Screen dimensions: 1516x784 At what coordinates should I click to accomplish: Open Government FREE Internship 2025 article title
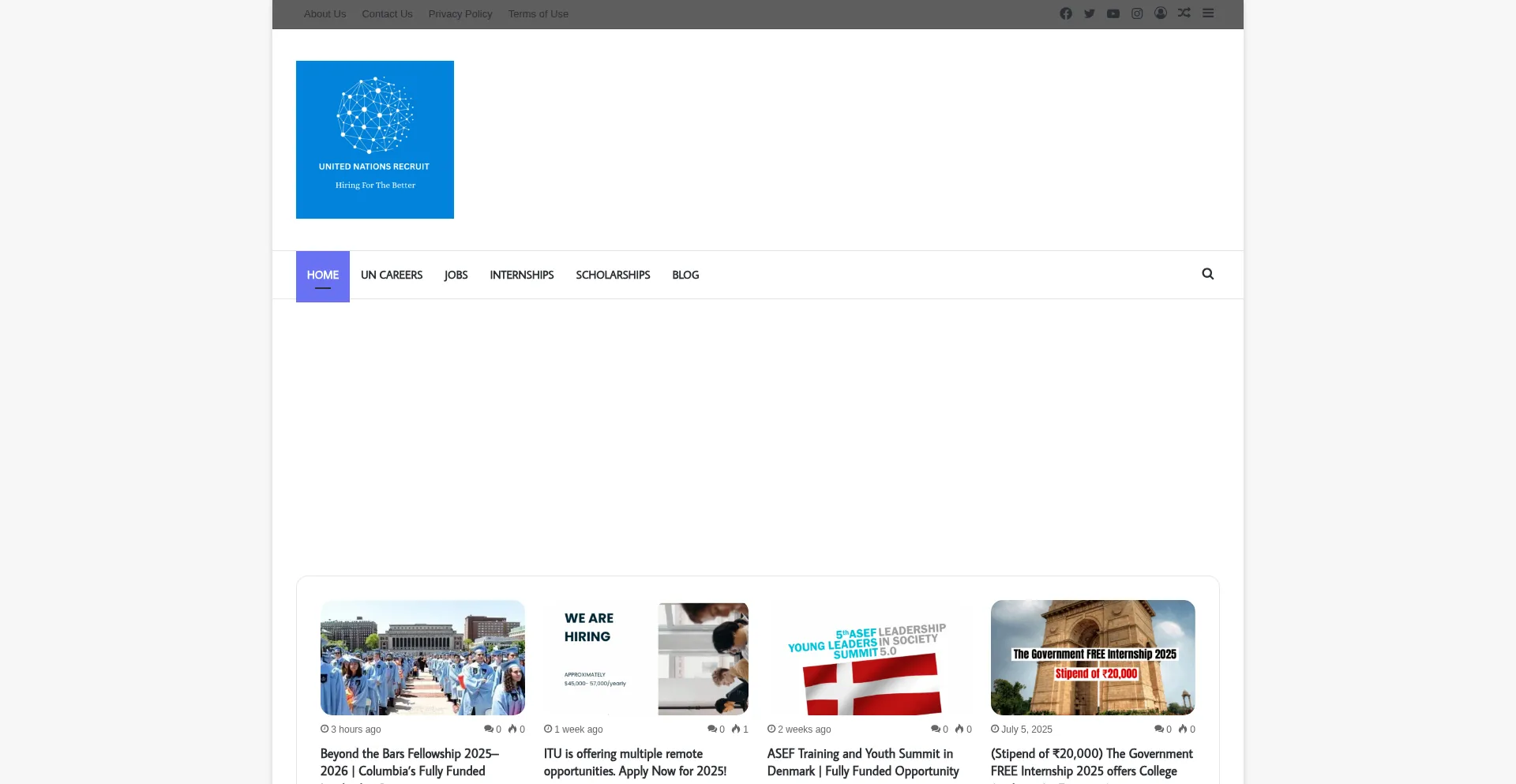click(x=1092, y=763)
